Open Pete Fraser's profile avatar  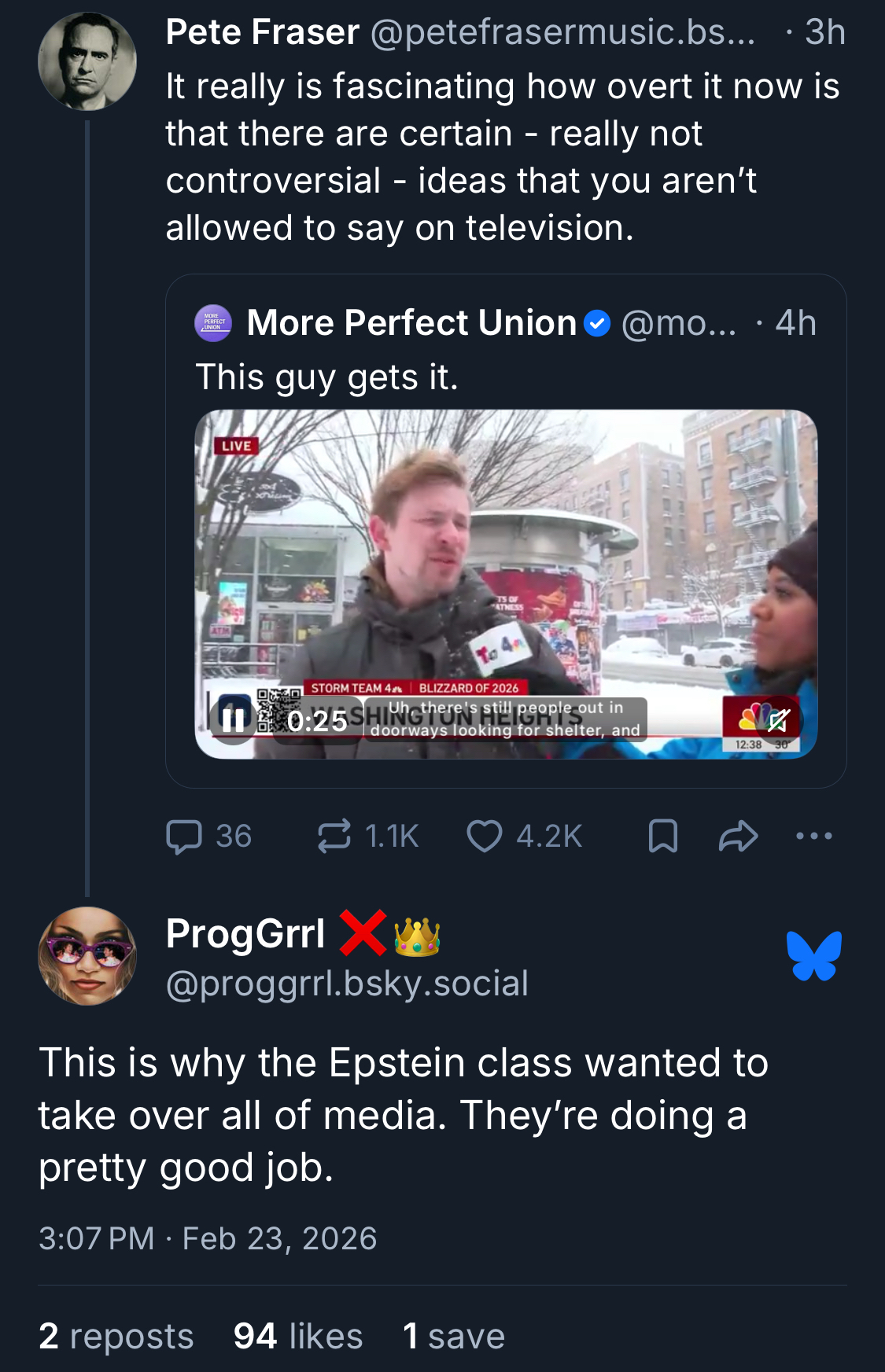click(x=87, y=61)
